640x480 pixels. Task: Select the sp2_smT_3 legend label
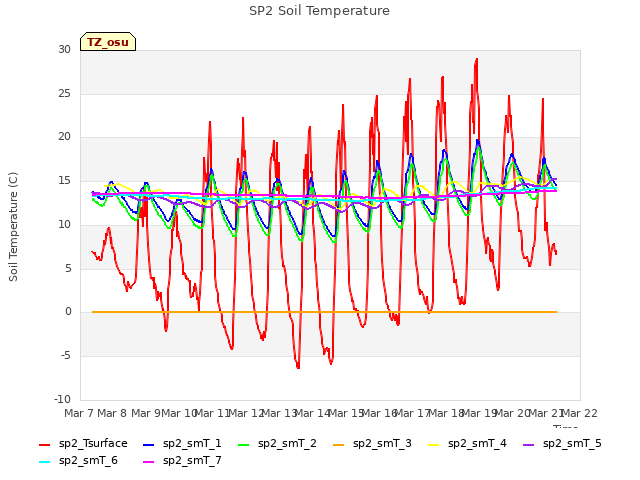click(382, 444)
